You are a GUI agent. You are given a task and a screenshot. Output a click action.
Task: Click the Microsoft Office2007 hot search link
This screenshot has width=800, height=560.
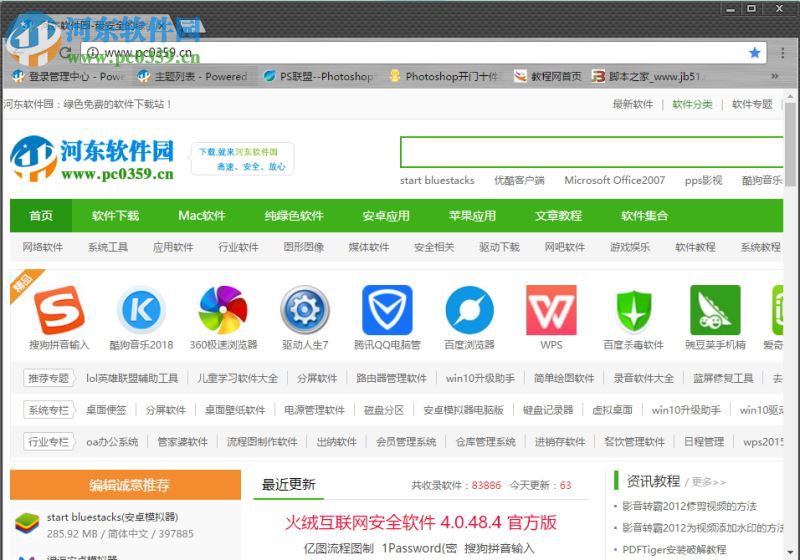pyautogui.click(x=614, y=180)
